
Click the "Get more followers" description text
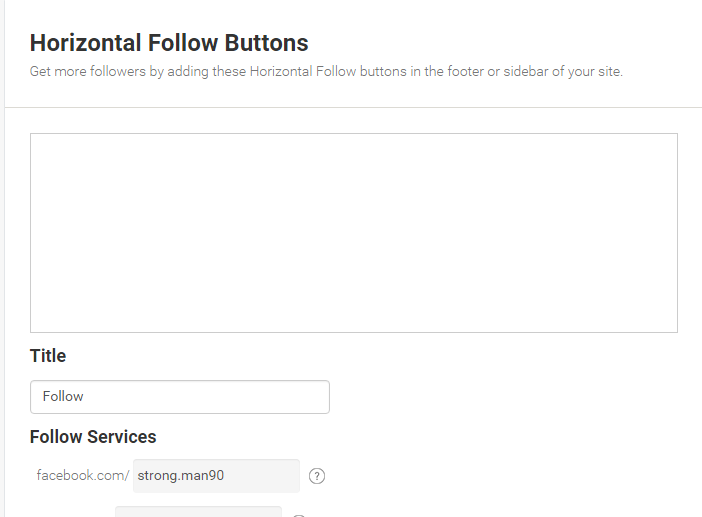(326, 72)
